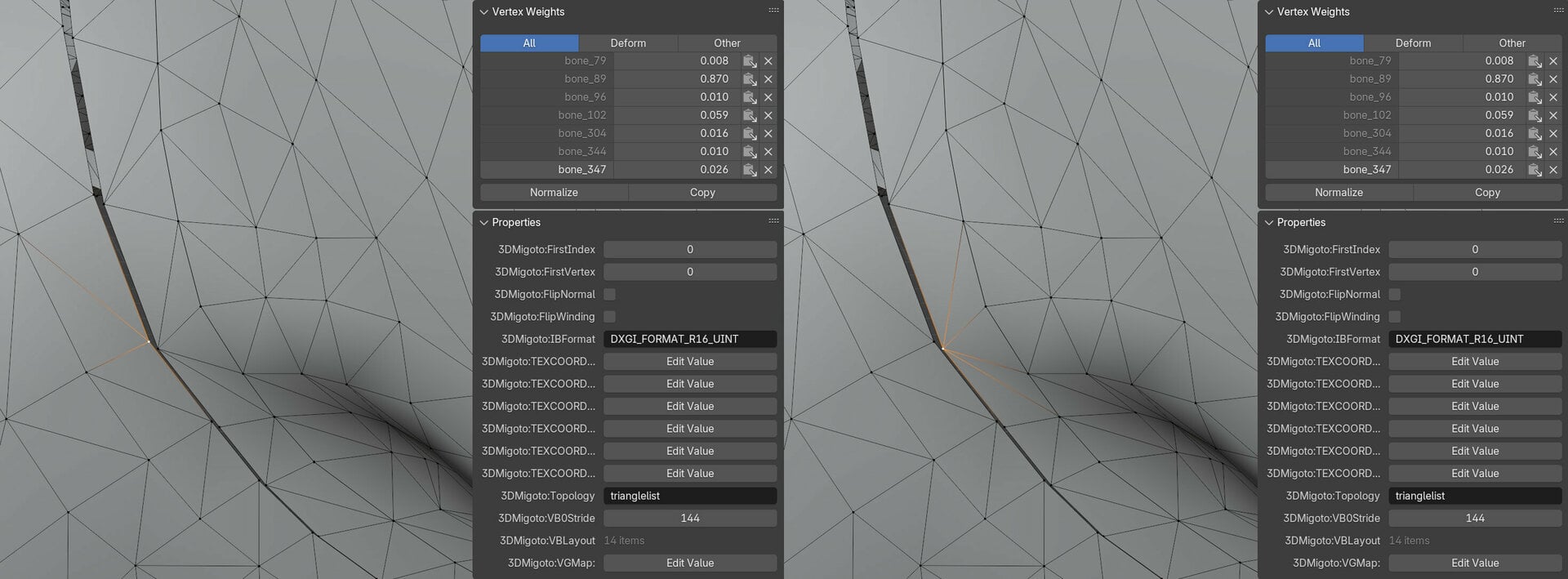
Task: Click 3DMigoto:Topology trianglelist field, right panel
Action: [1475, 496]
